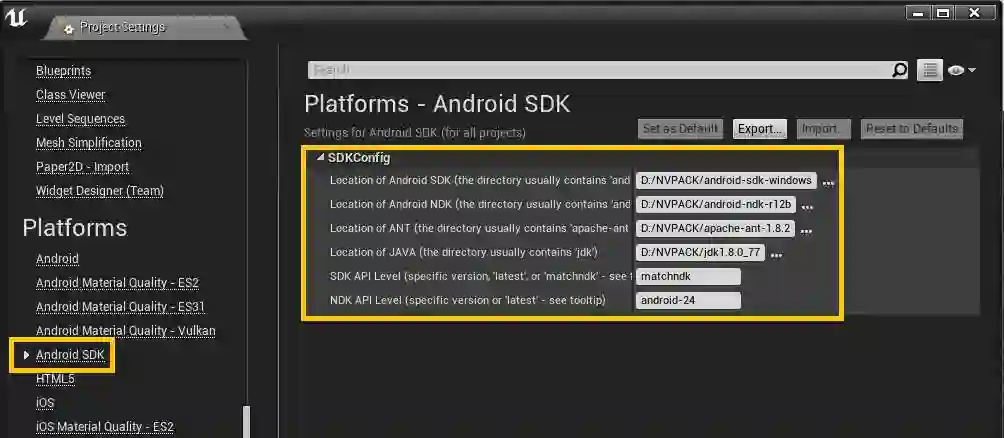Edit the NDK API Level android-24 field
The height and width of the screenshot is (438, 1004).
688,300
